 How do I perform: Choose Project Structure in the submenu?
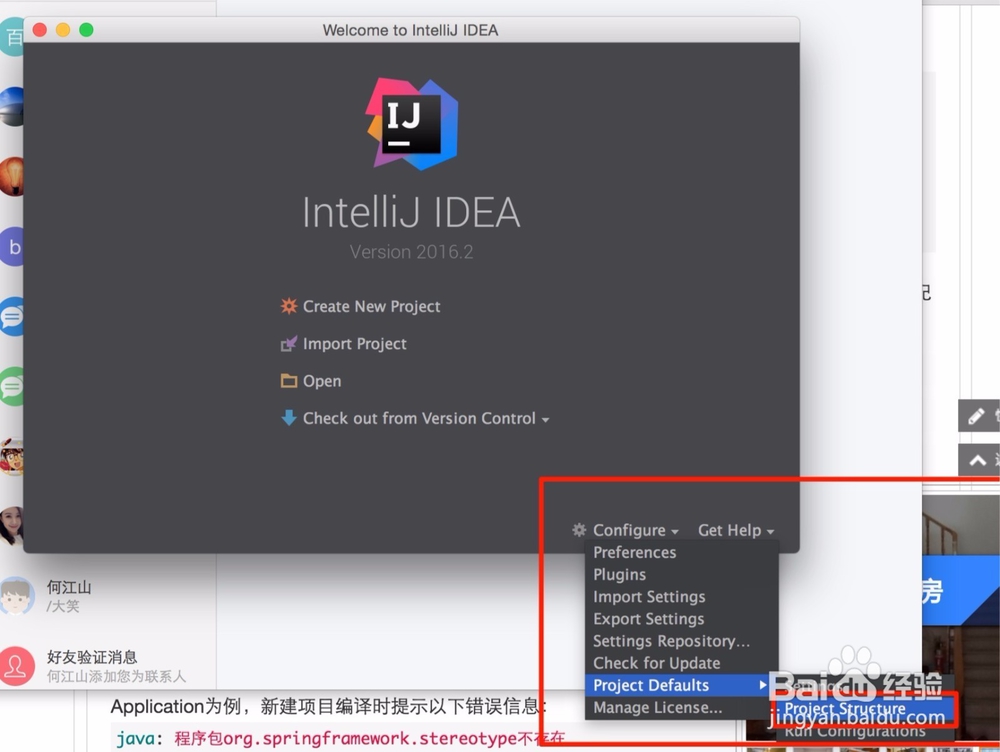click(x=864, y=709)
